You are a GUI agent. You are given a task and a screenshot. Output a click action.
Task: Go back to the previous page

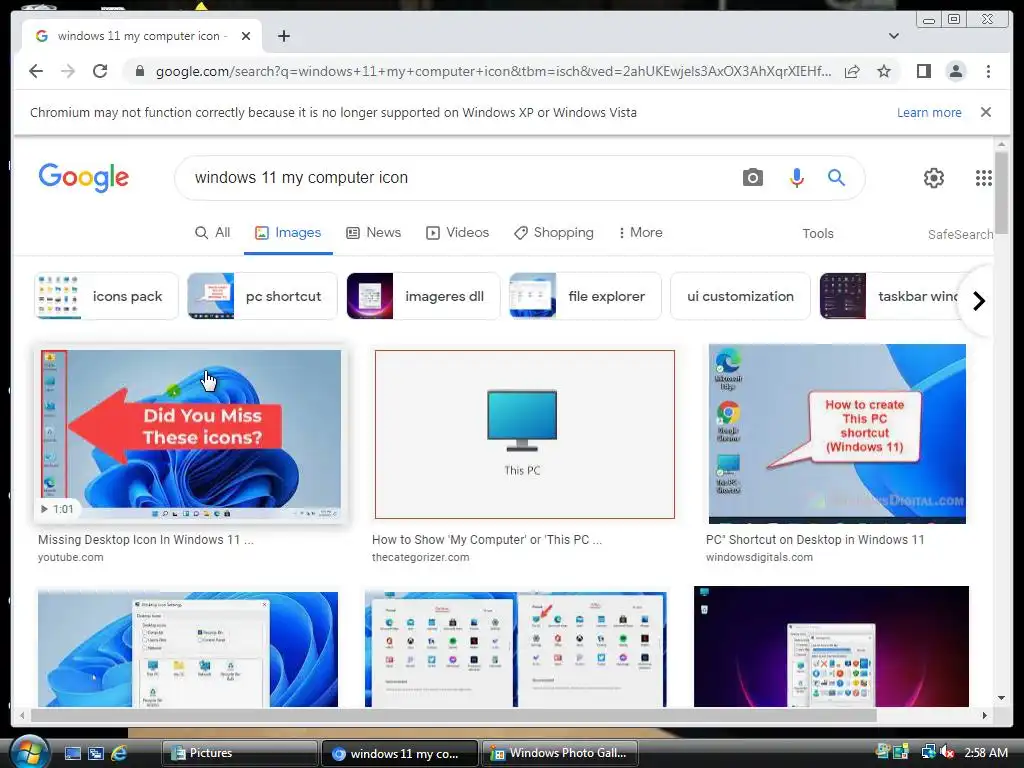tap(36, 71)
